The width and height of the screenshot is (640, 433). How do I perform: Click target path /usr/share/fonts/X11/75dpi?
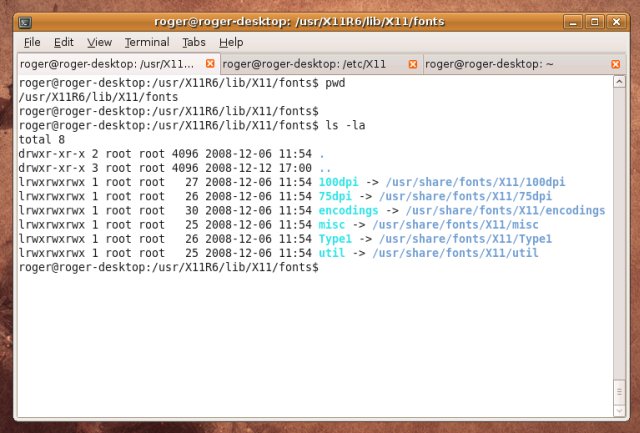465,196
